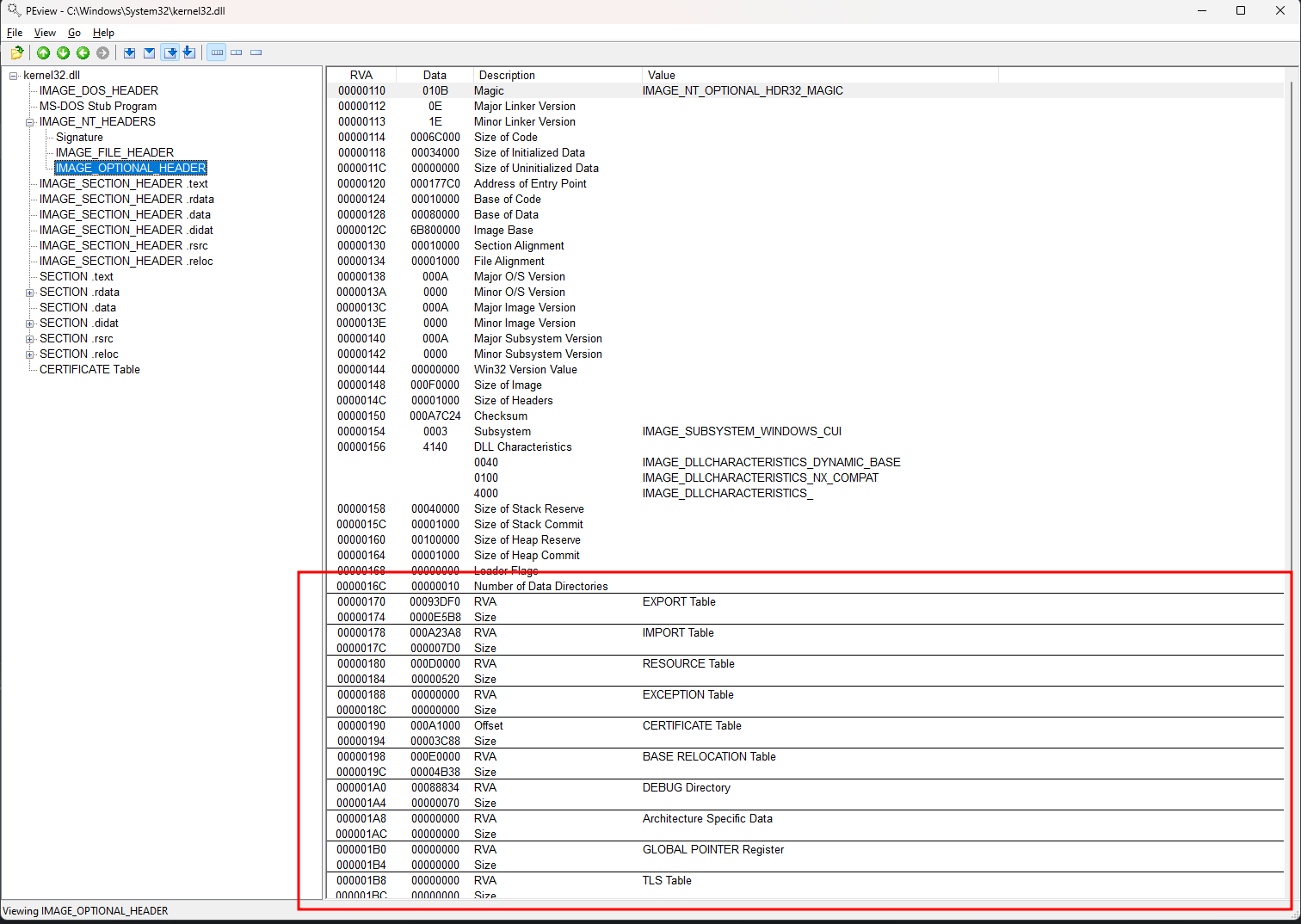Select IMAGE_FILE_HEADER in the tree

[114, 152]
